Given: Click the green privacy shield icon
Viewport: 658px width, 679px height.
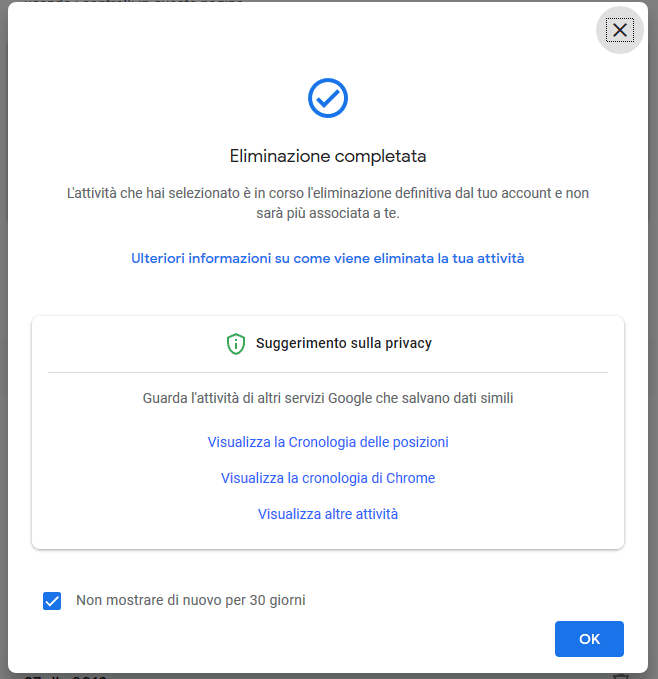Looking at the screenshot, I should tap(236, 344).
